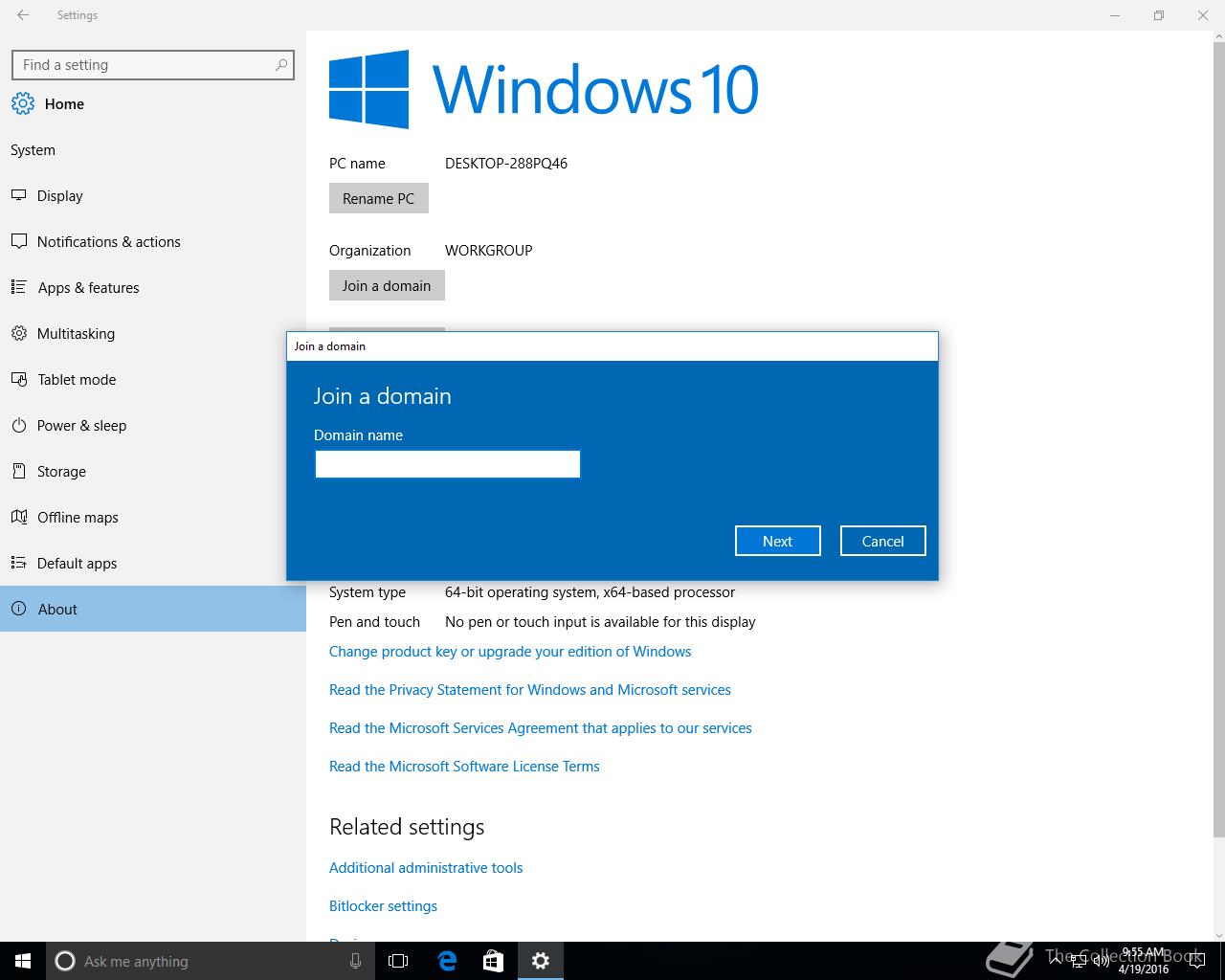
Task: Open the Store from the taskbar
Action: pyautogui.click(x=493, y=961)
